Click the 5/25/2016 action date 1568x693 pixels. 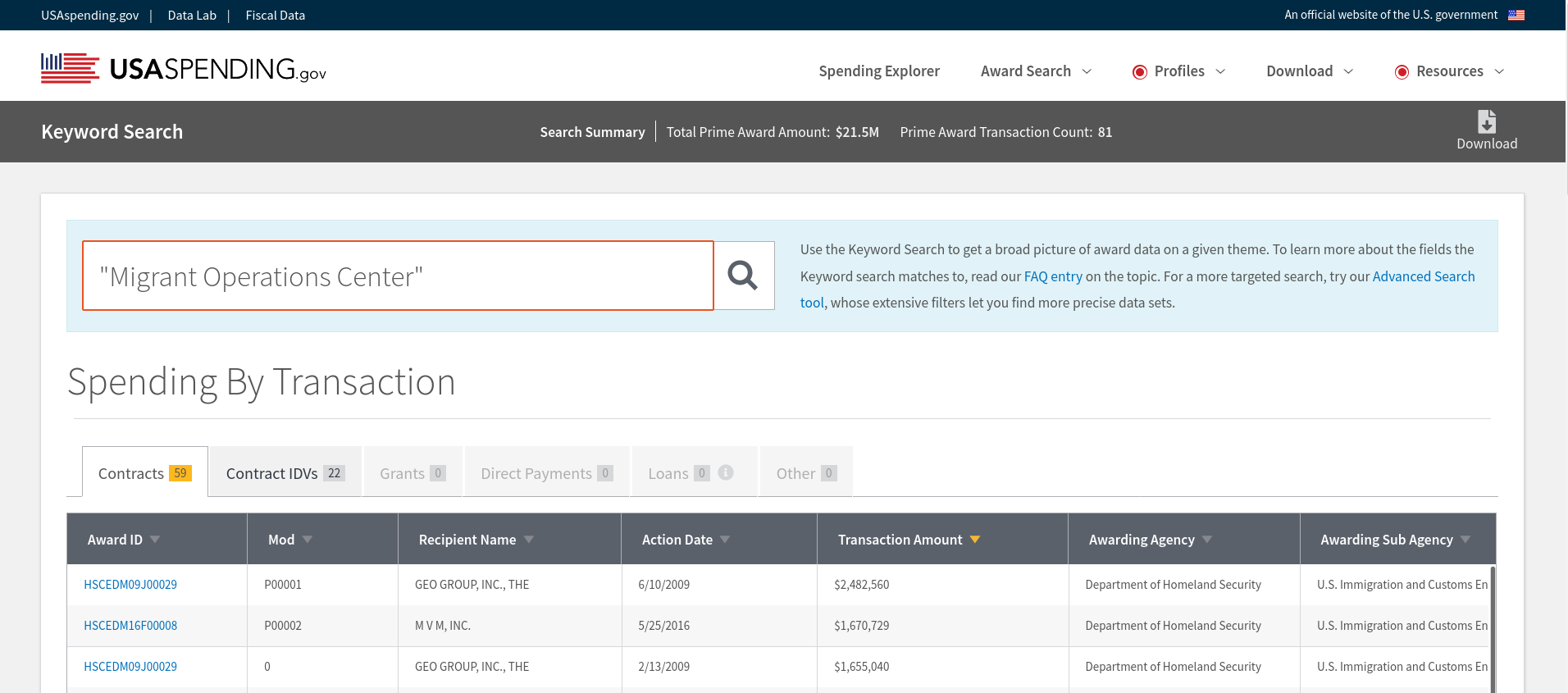[x=663, y=626]
